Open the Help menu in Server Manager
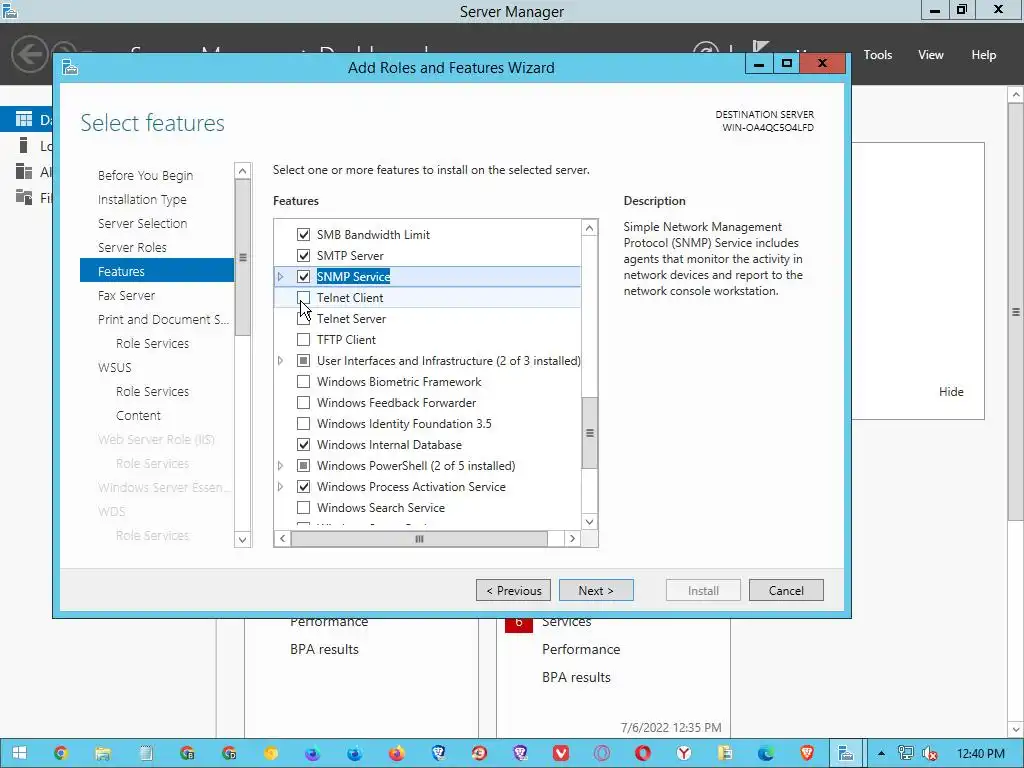 (984, 55)
